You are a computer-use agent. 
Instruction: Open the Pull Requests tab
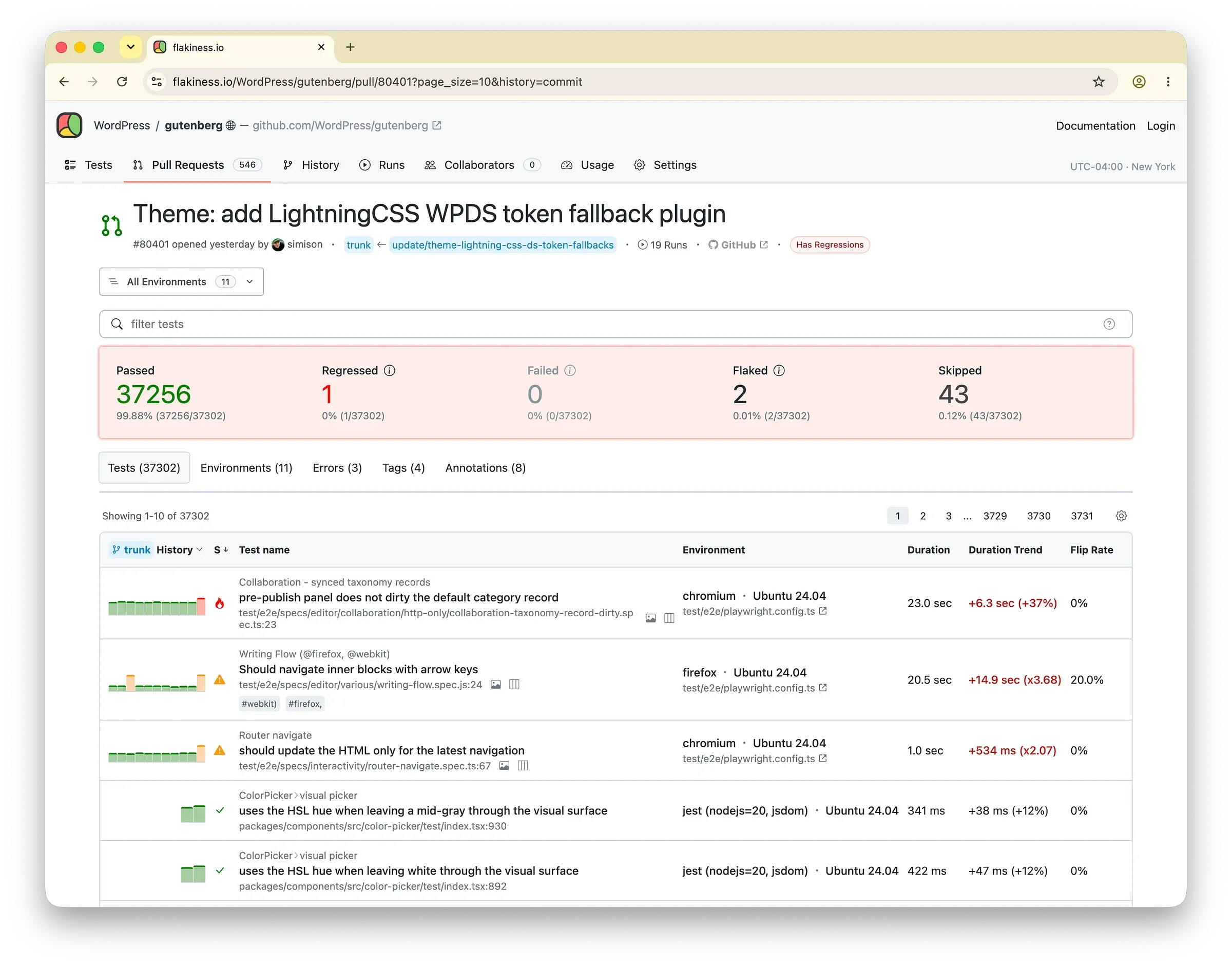pos(197,165)
